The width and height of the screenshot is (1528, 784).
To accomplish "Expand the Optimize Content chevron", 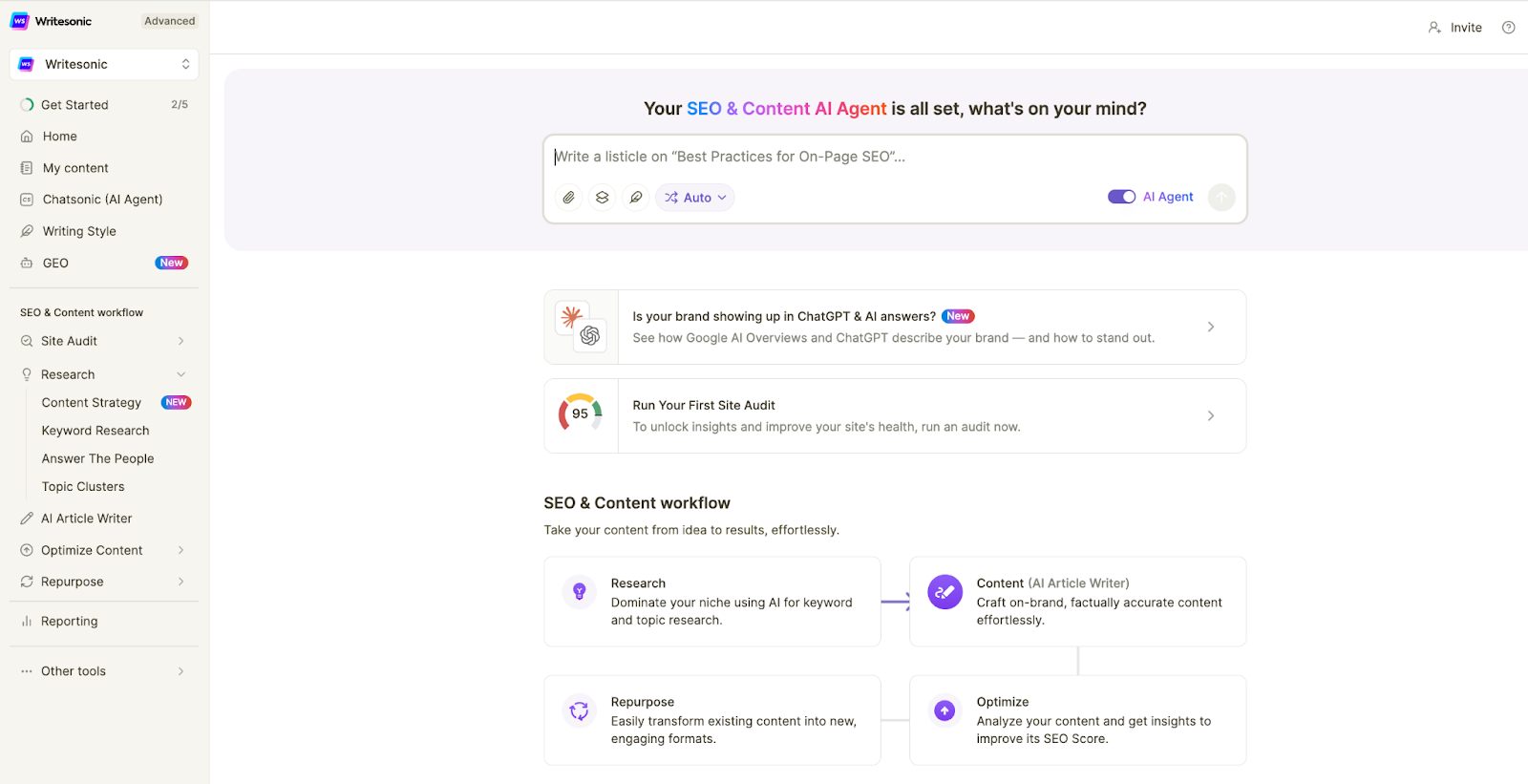I will 180,550.
